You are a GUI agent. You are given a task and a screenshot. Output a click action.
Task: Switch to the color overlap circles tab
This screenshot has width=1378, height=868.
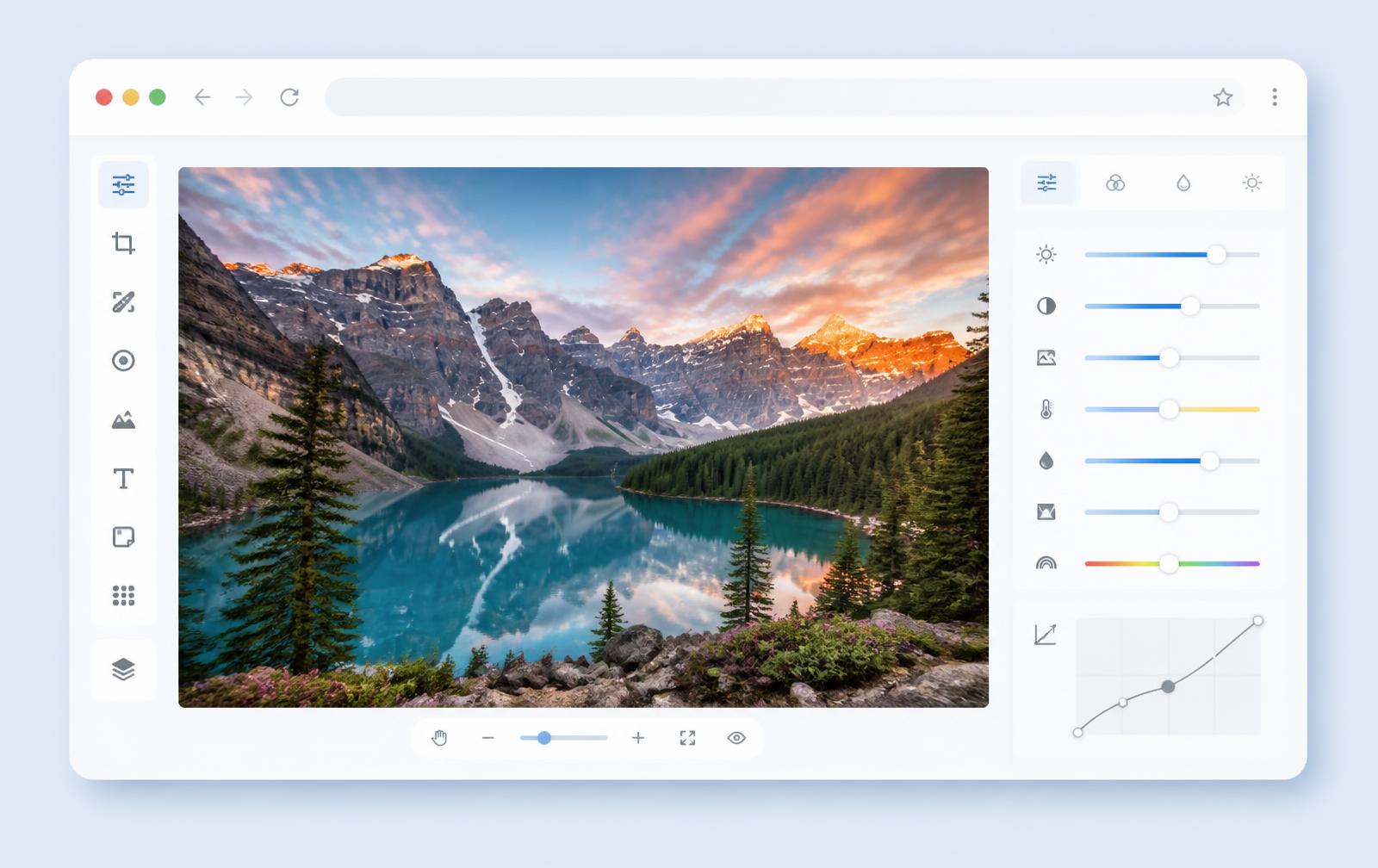click(1115, 183)
